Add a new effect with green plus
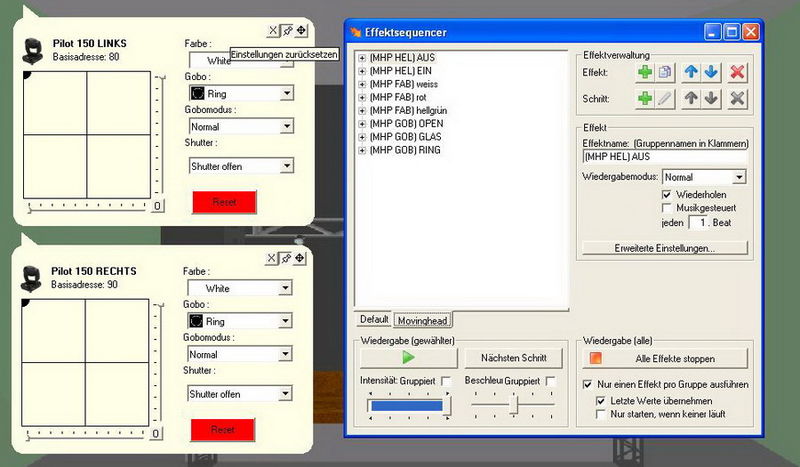This screenshot has width=800, height=467. (645, 73)
